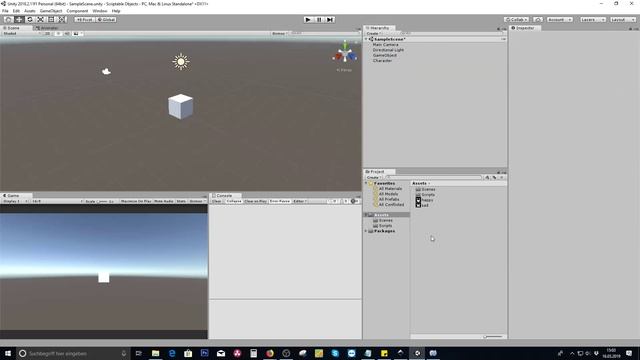This screenshot has width=640, height=360.
Task: Toggle Pivot/Center handle position
Action: [84, 20]
